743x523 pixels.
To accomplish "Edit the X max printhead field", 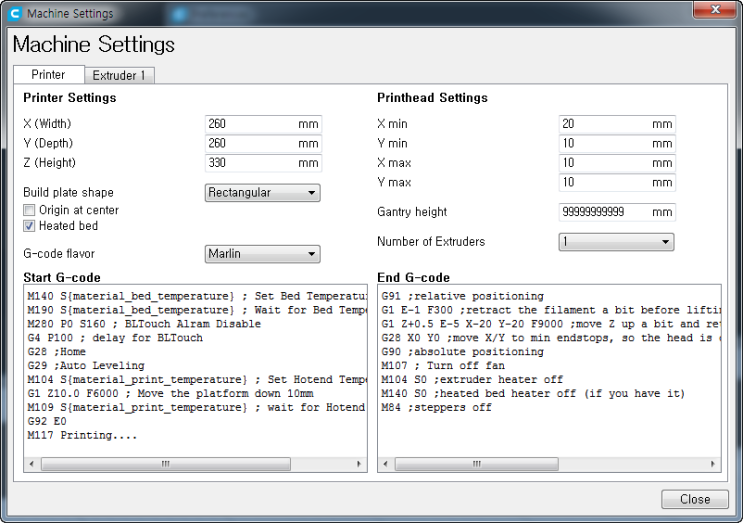I will (x=617, y=163).
